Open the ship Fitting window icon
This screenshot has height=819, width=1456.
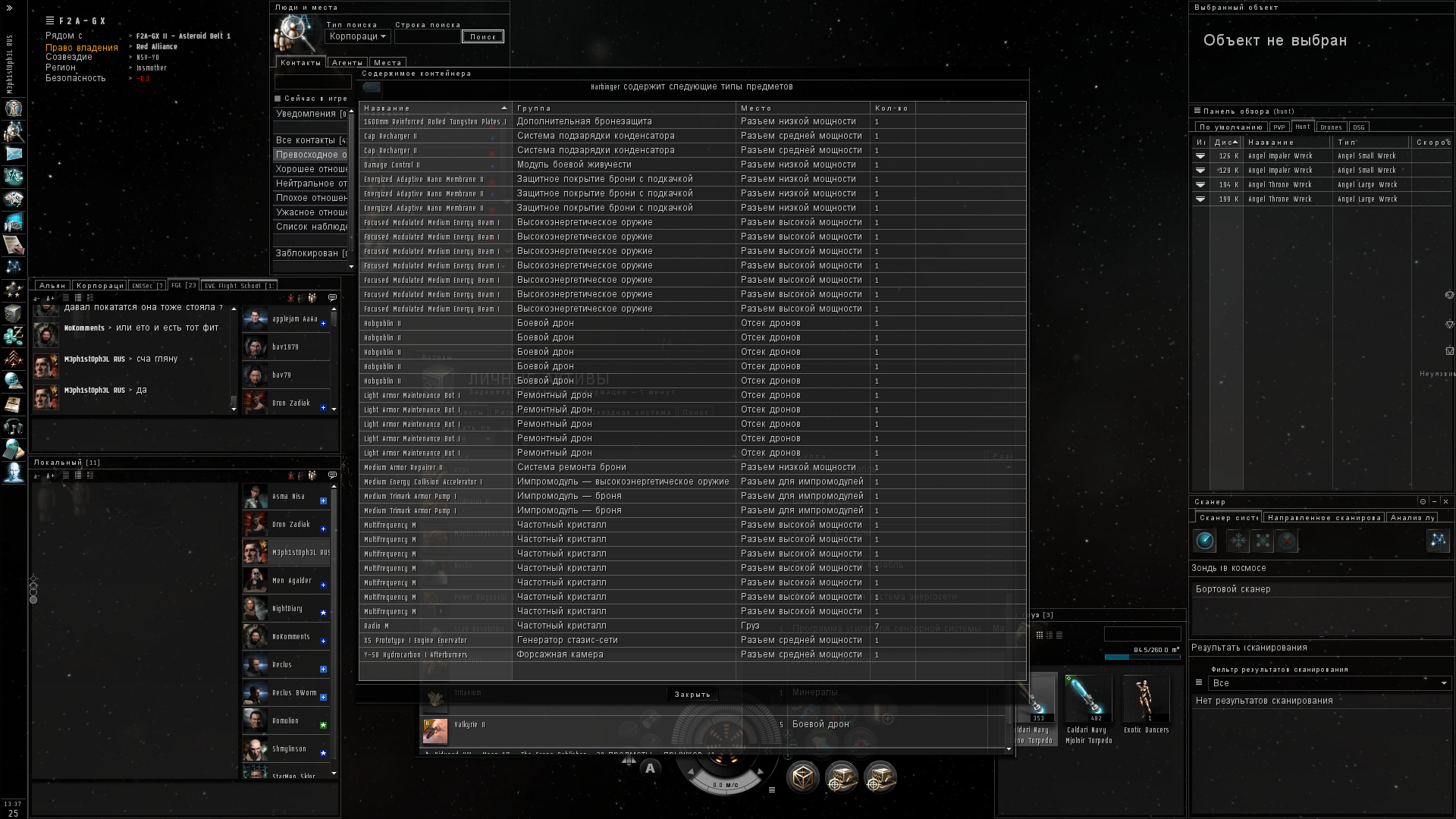point(14,176)
